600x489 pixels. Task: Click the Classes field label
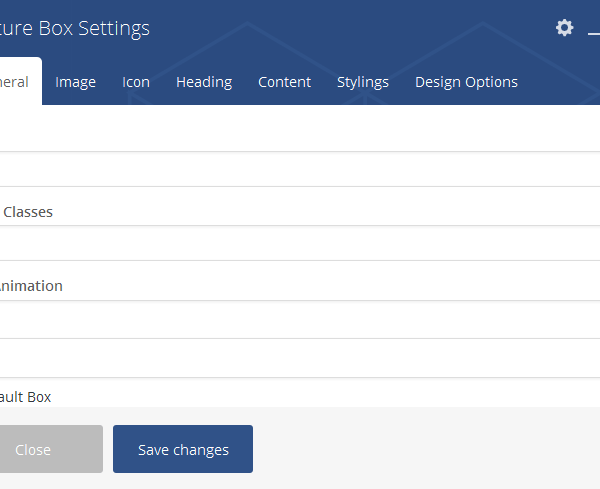28,212
